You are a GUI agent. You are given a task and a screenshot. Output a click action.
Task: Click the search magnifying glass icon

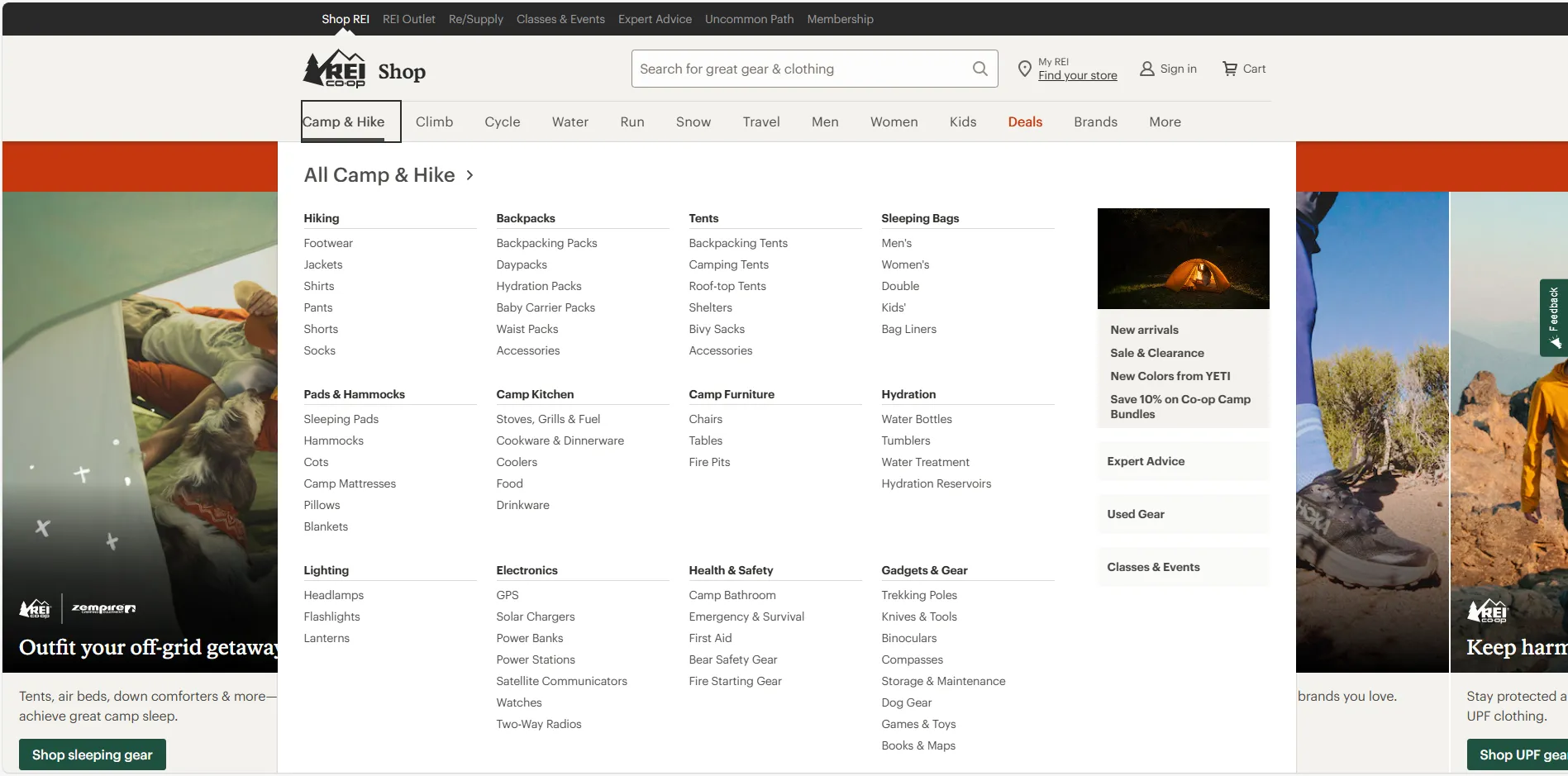(979, 69)
